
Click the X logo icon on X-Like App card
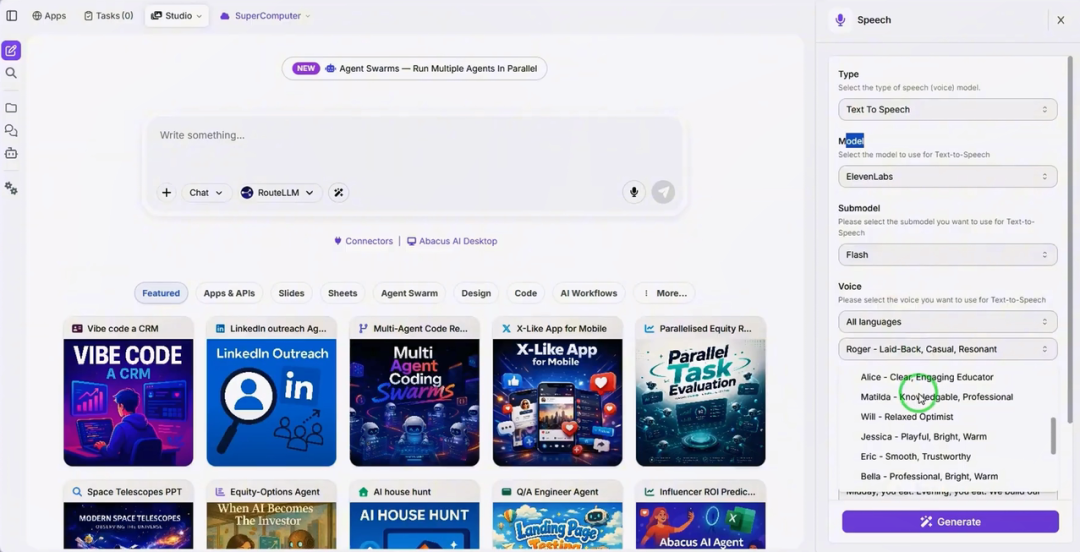506,329
